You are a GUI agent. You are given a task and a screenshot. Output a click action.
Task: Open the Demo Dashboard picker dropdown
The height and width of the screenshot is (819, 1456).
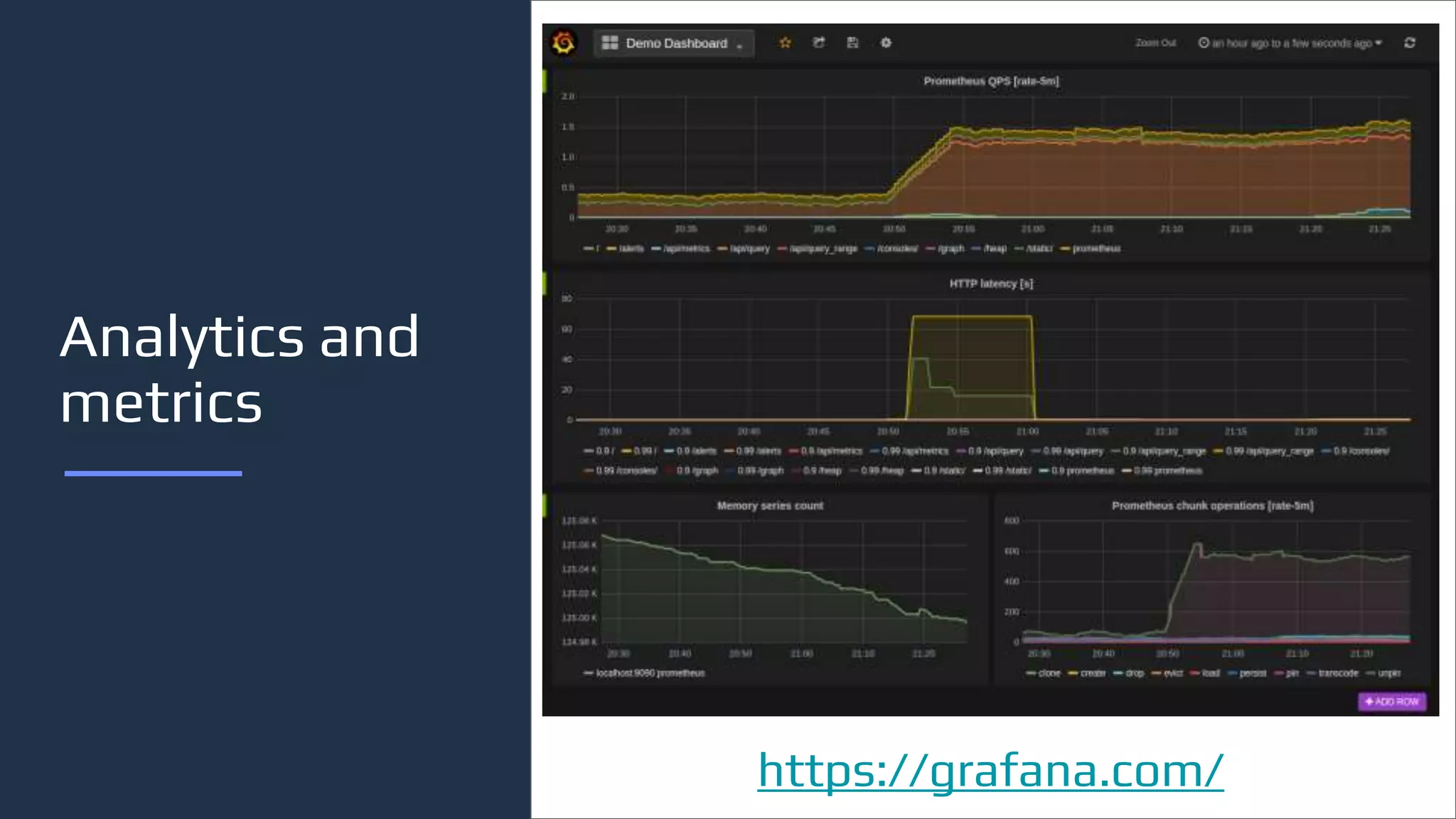[673, 43]
